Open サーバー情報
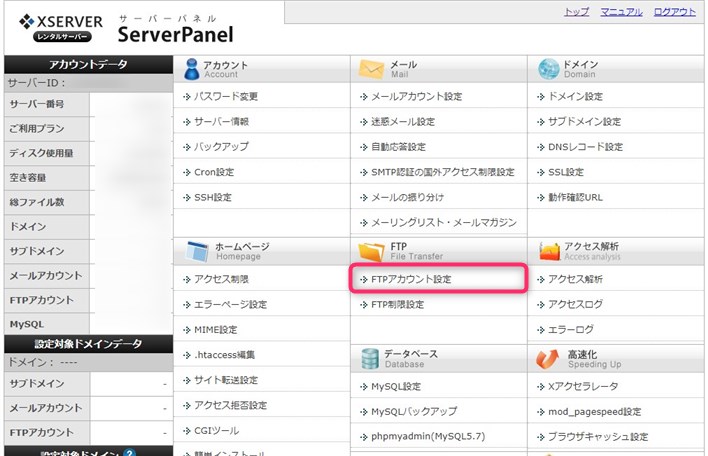Screen dimensions: 708x456 click(x=221, y=121)
